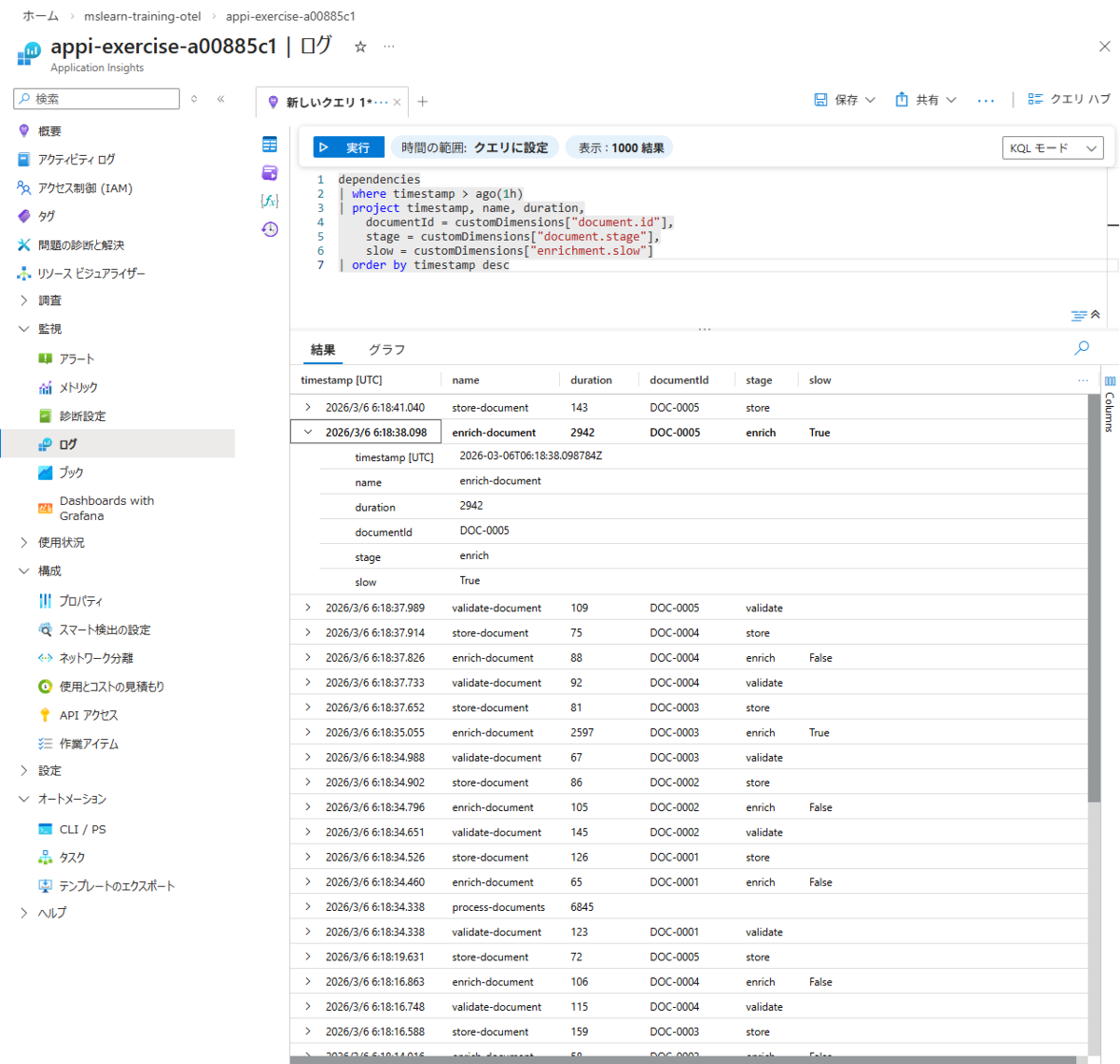Open more toolbar options ellipsis
The width and height of the screenshot is (1120, 1064).
point(986,100)
